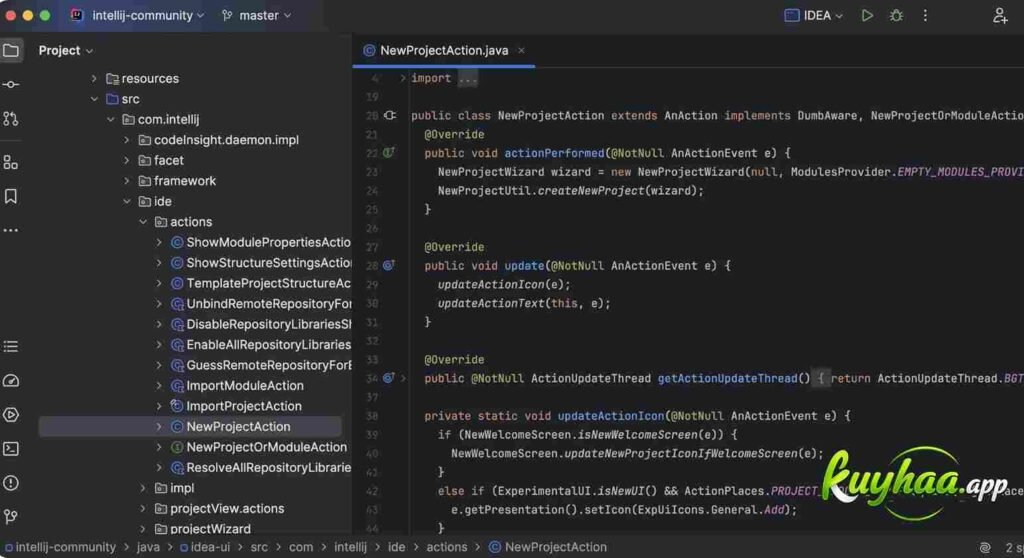Click the folded import ellipsis placeholder
This screenshot has width=1024, height=558.
(x=468, y=78)
